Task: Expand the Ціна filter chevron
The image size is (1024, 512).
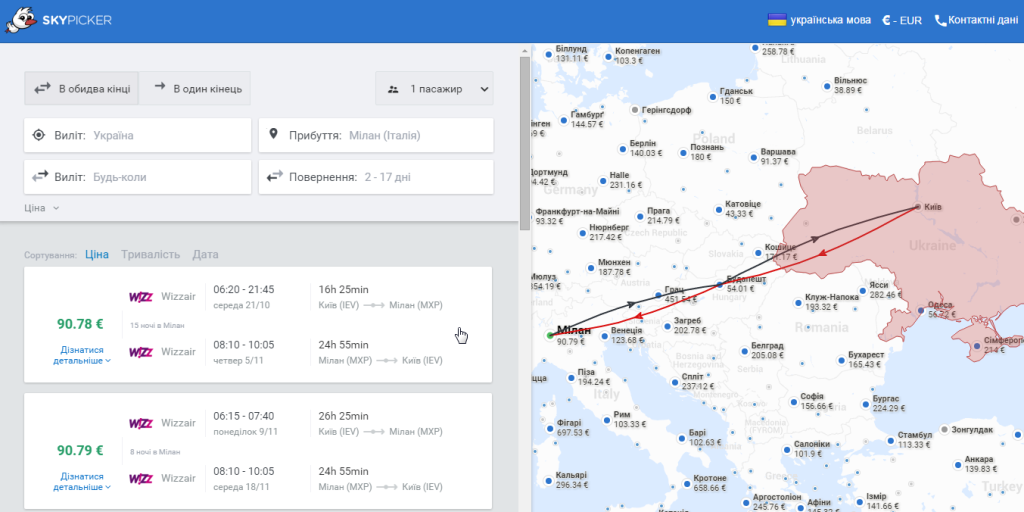Action: (56, 208)
